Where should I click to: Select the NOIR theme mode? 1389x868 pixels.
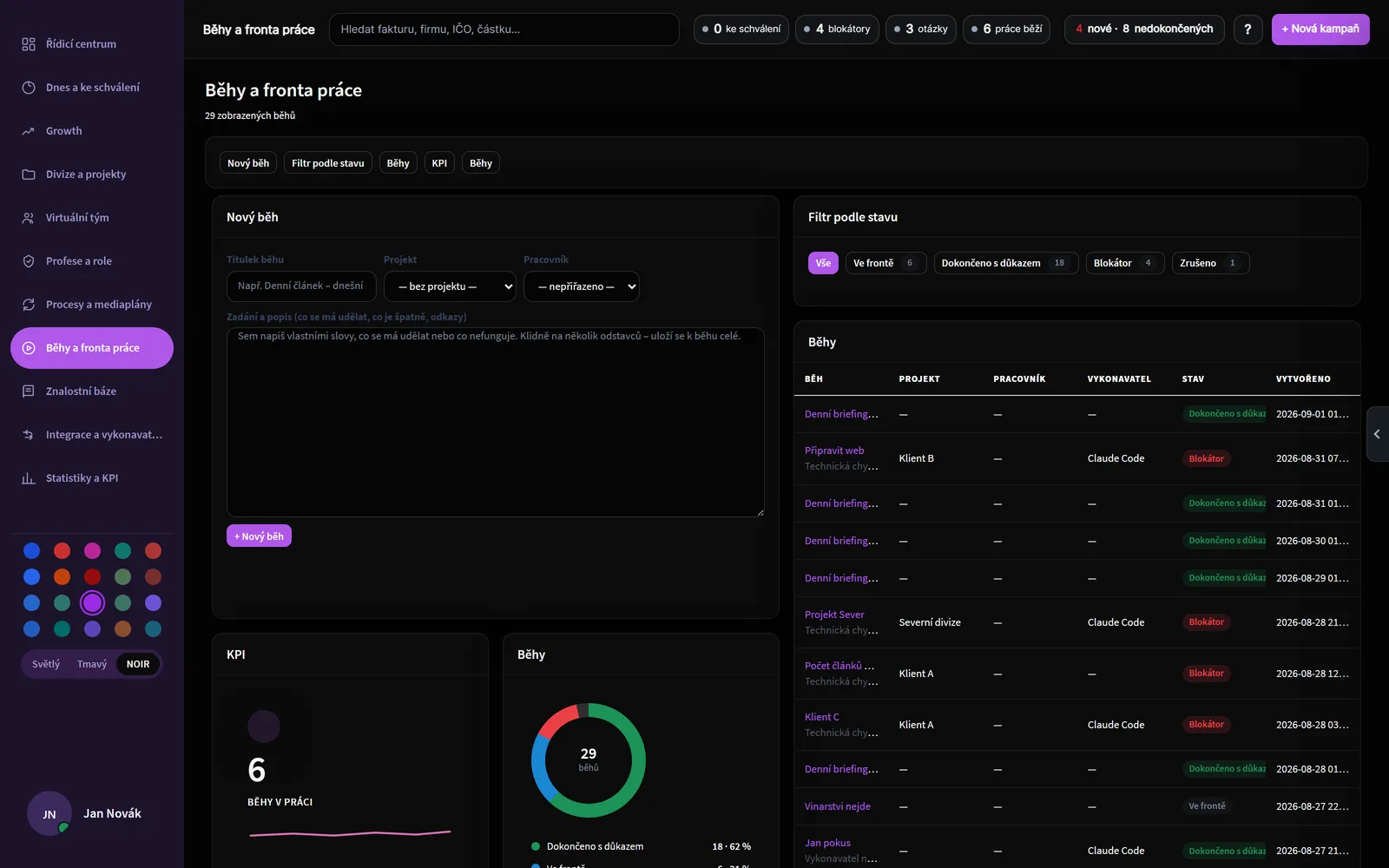138,664
